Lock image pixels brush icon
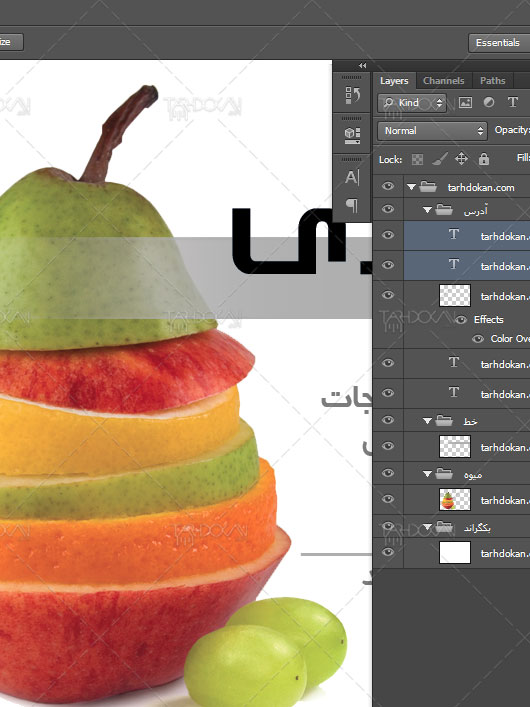The height and width of the screenshot is (707, 530). coord(440,159)
